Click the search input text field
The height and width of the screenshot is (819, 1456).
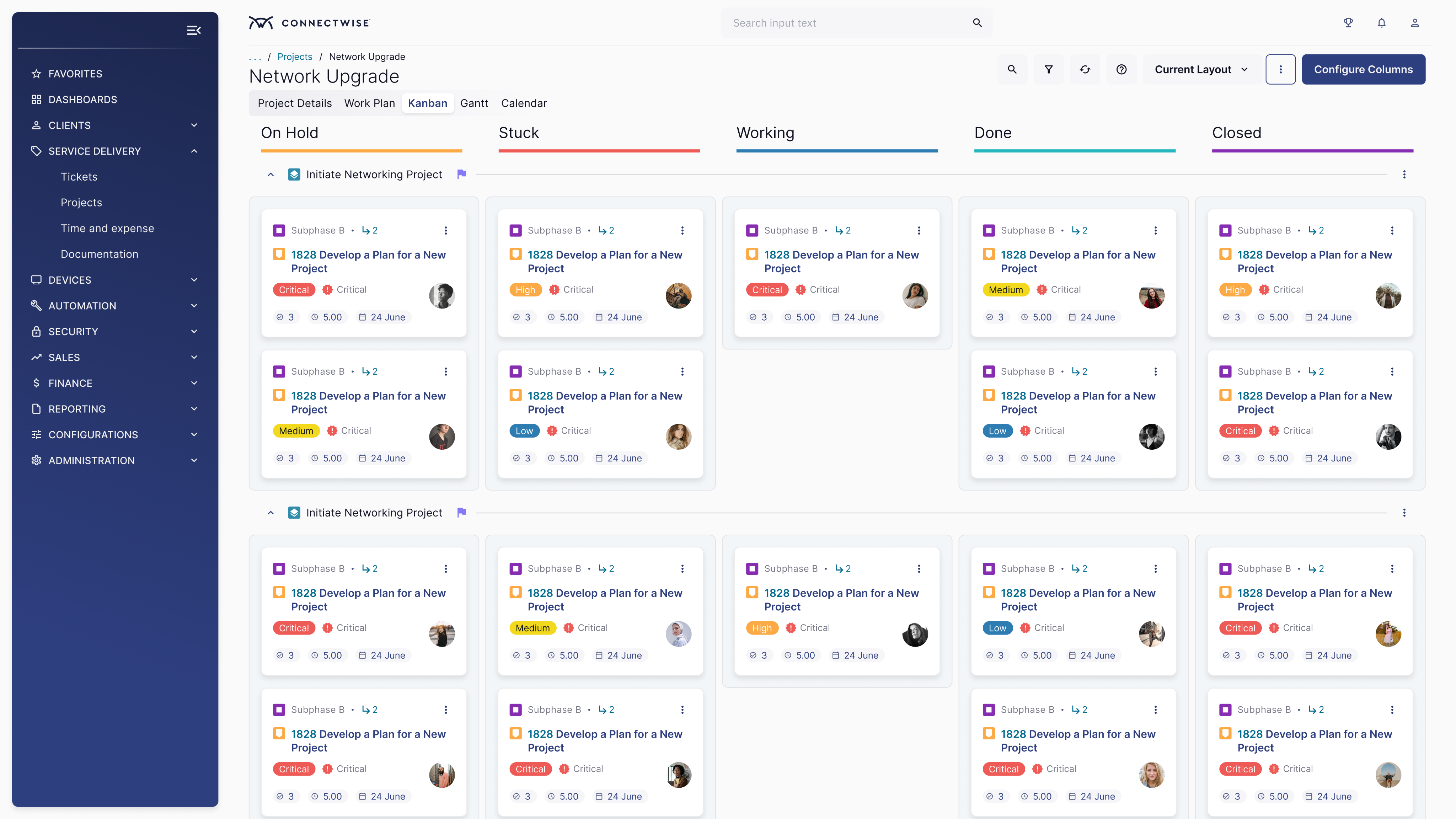848,23
